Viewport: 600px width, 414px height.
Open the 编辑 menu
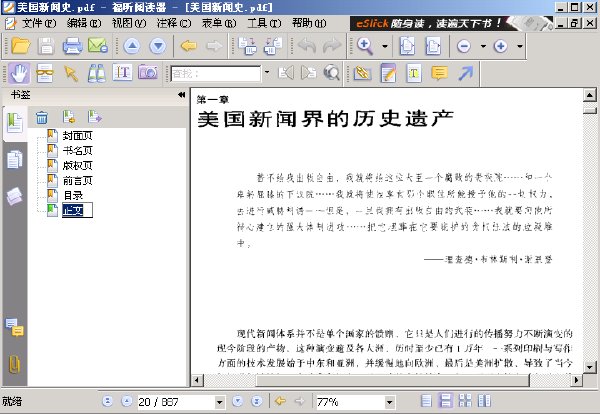(84, 23)
